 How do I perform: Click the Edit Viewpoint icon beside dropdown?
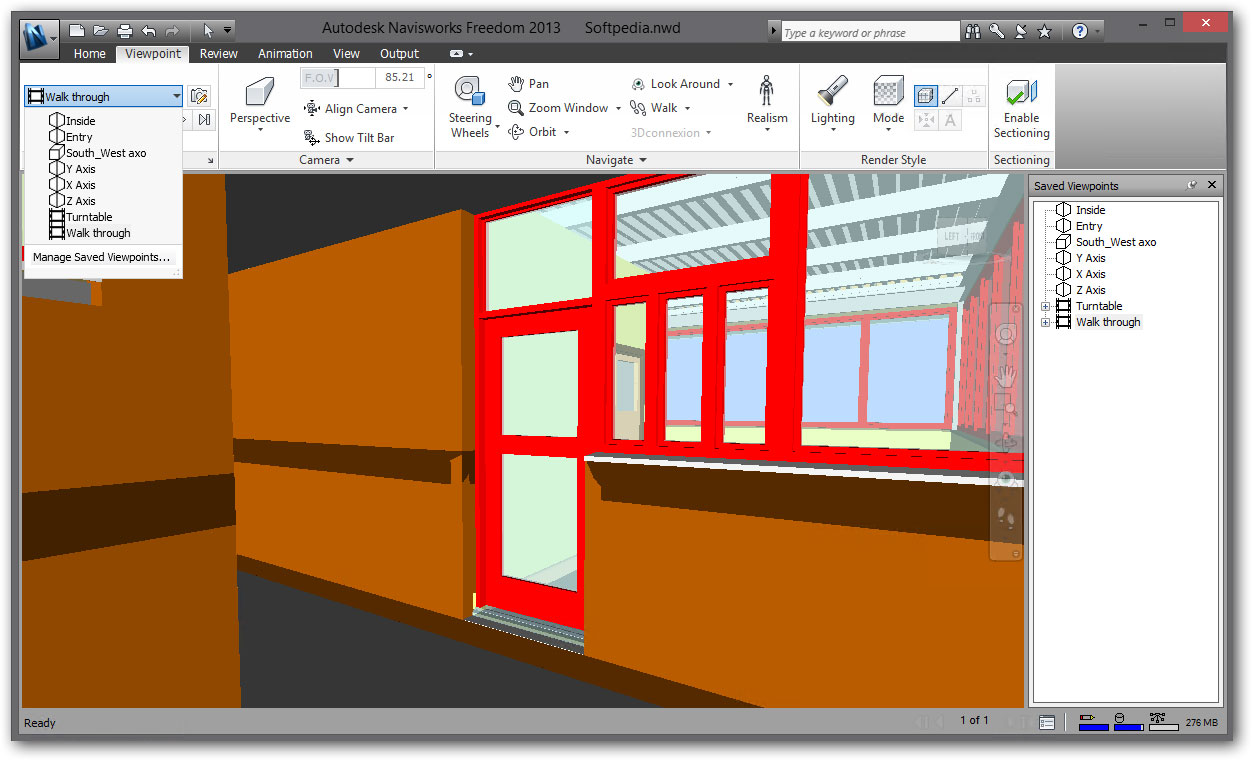coord(199,97)
